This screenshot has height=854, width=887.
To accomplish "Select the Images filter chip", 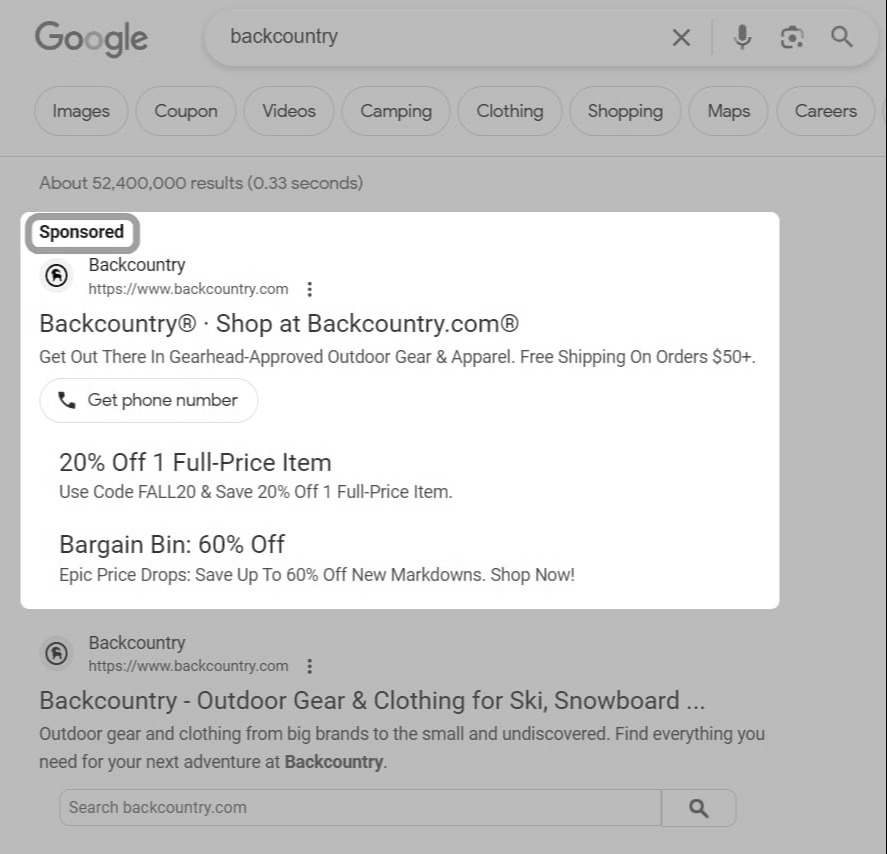I will point(81,111).
